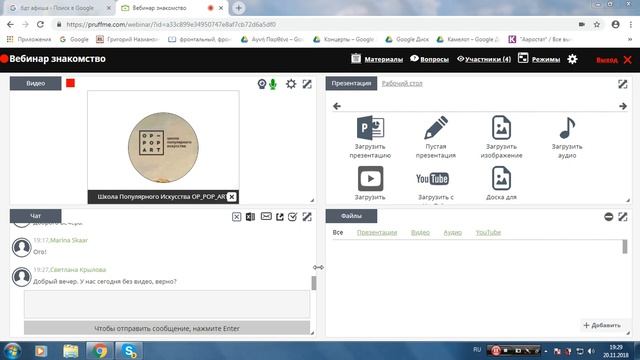The image size is (640, 360).
Task: Open a new Chrome tab
Action: 239,8
